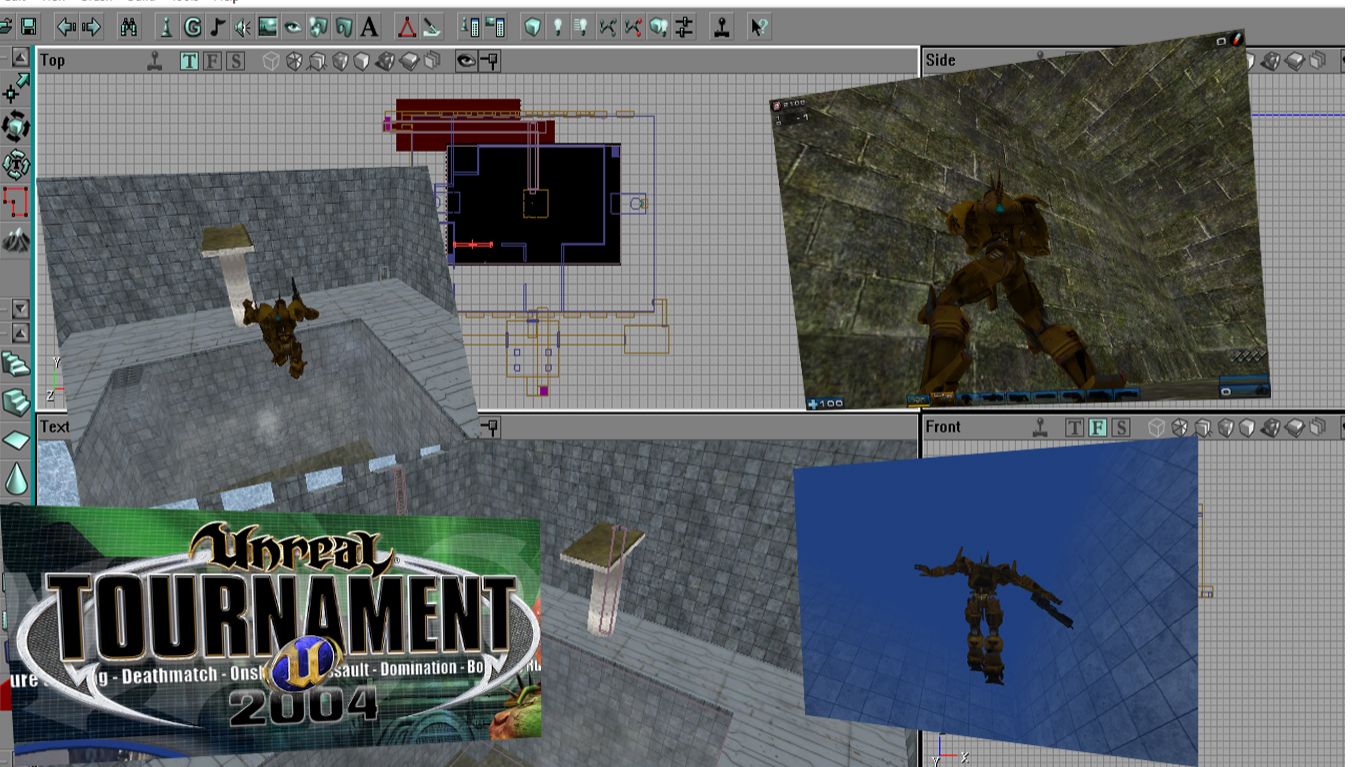Open the UnrealScript editor icon
Screen dimensions: 1366x767
(x=432, y=27)
